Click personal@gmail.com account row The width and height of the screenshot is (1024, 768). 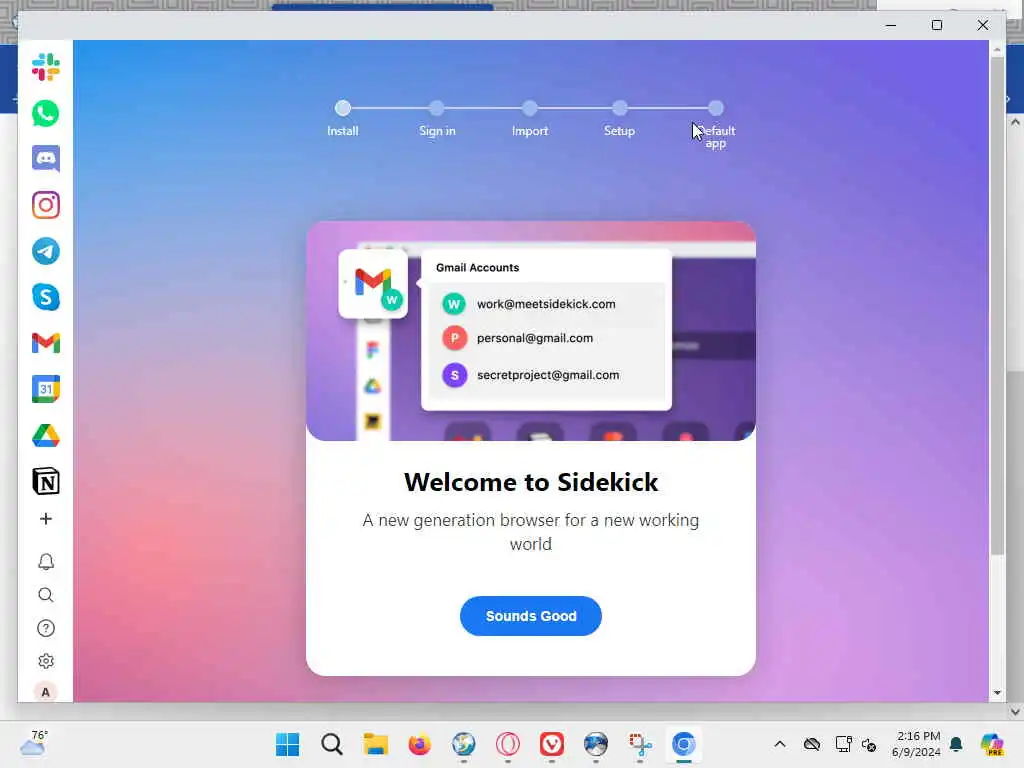click(547, 338)
